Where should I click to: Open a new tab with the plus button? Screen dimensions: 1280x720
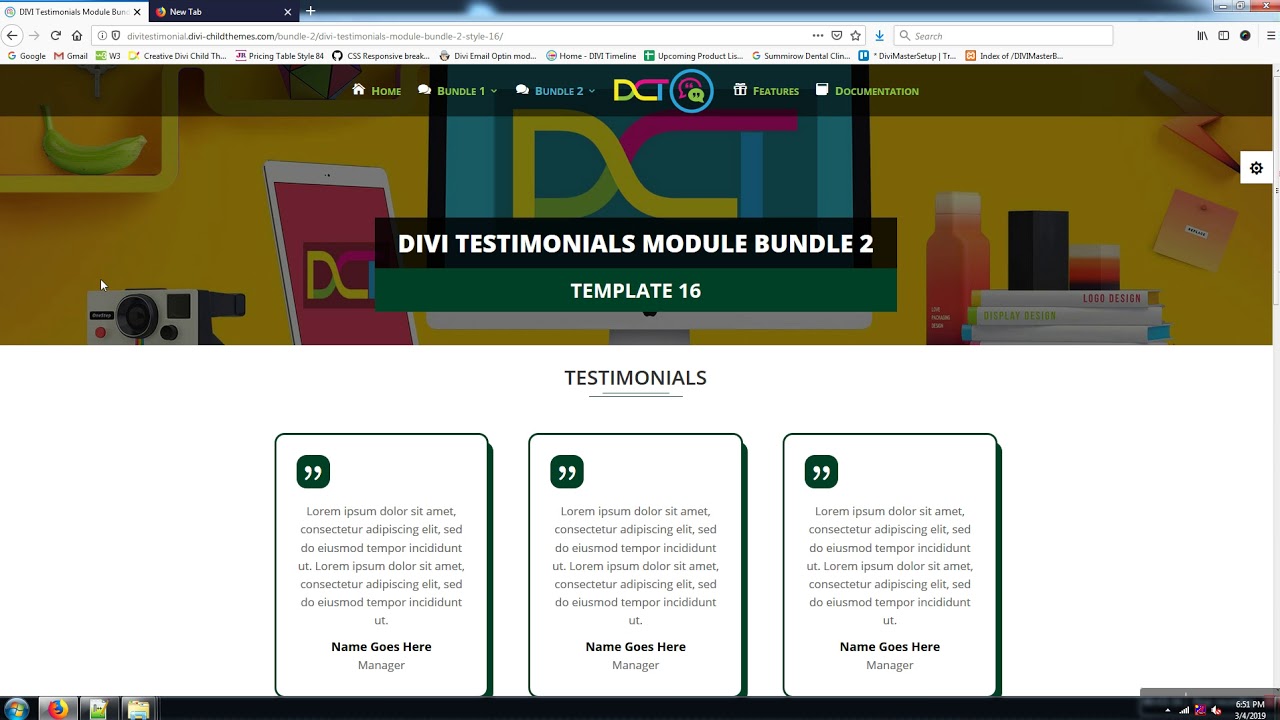point(310,11)
